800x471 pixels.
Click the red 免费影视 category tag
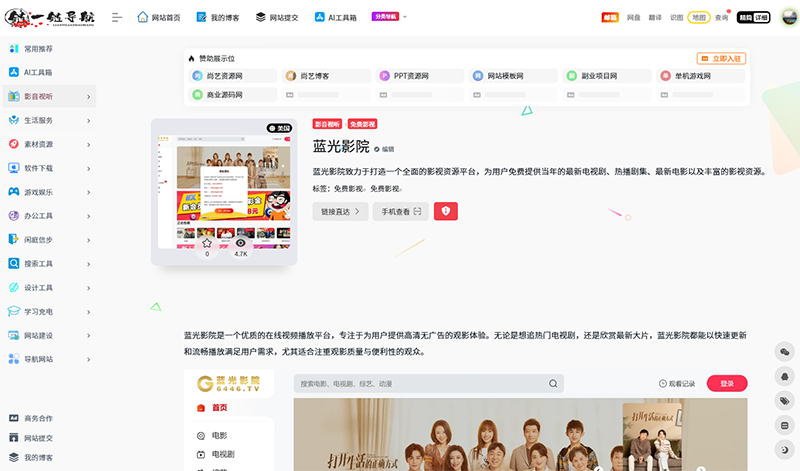tap(363, 124)
